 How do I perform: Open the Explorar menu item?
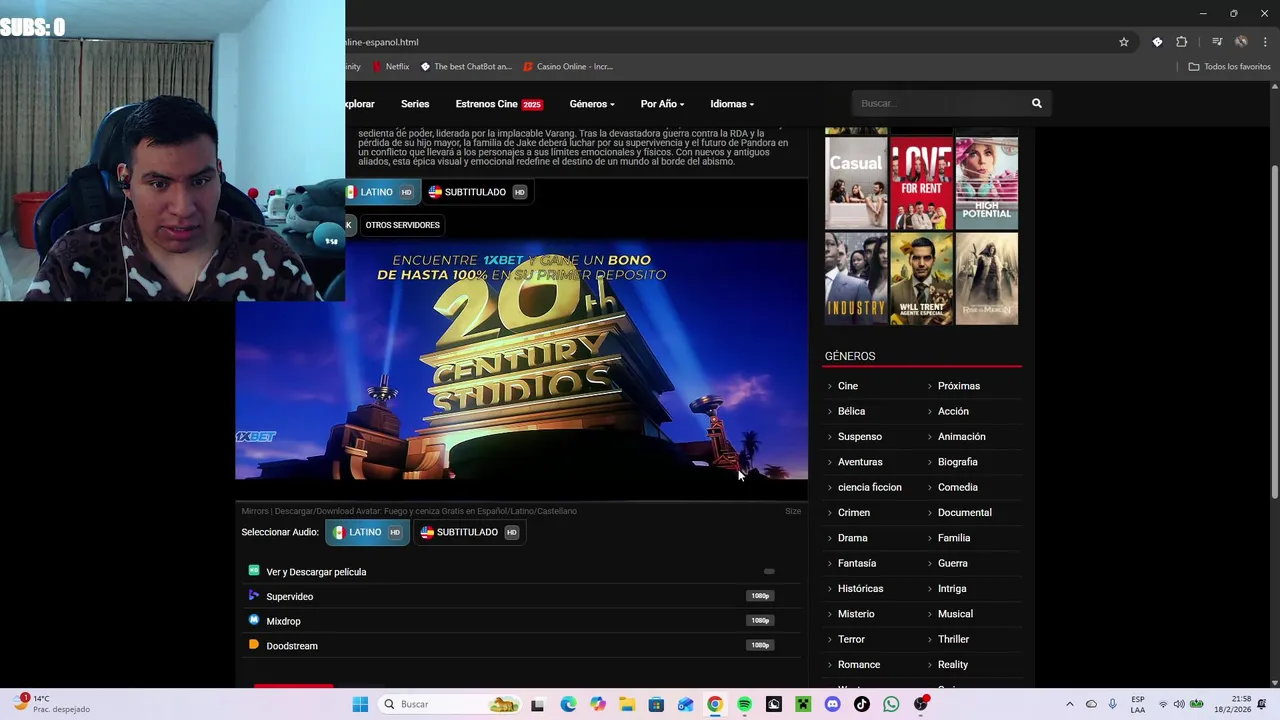360,104
